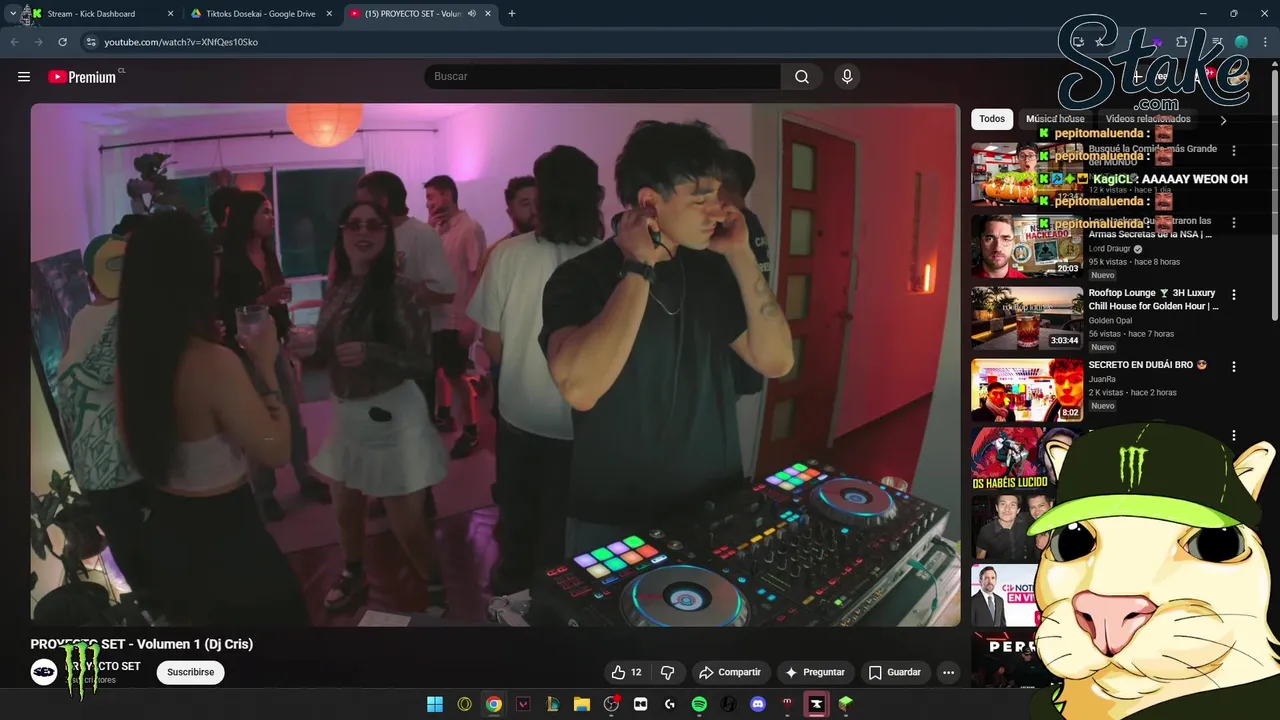Open options for Rooftop Lounge video
The height and width of the screenshot is (720, 1280).
pyautogui.click(x=1233, y=295)
